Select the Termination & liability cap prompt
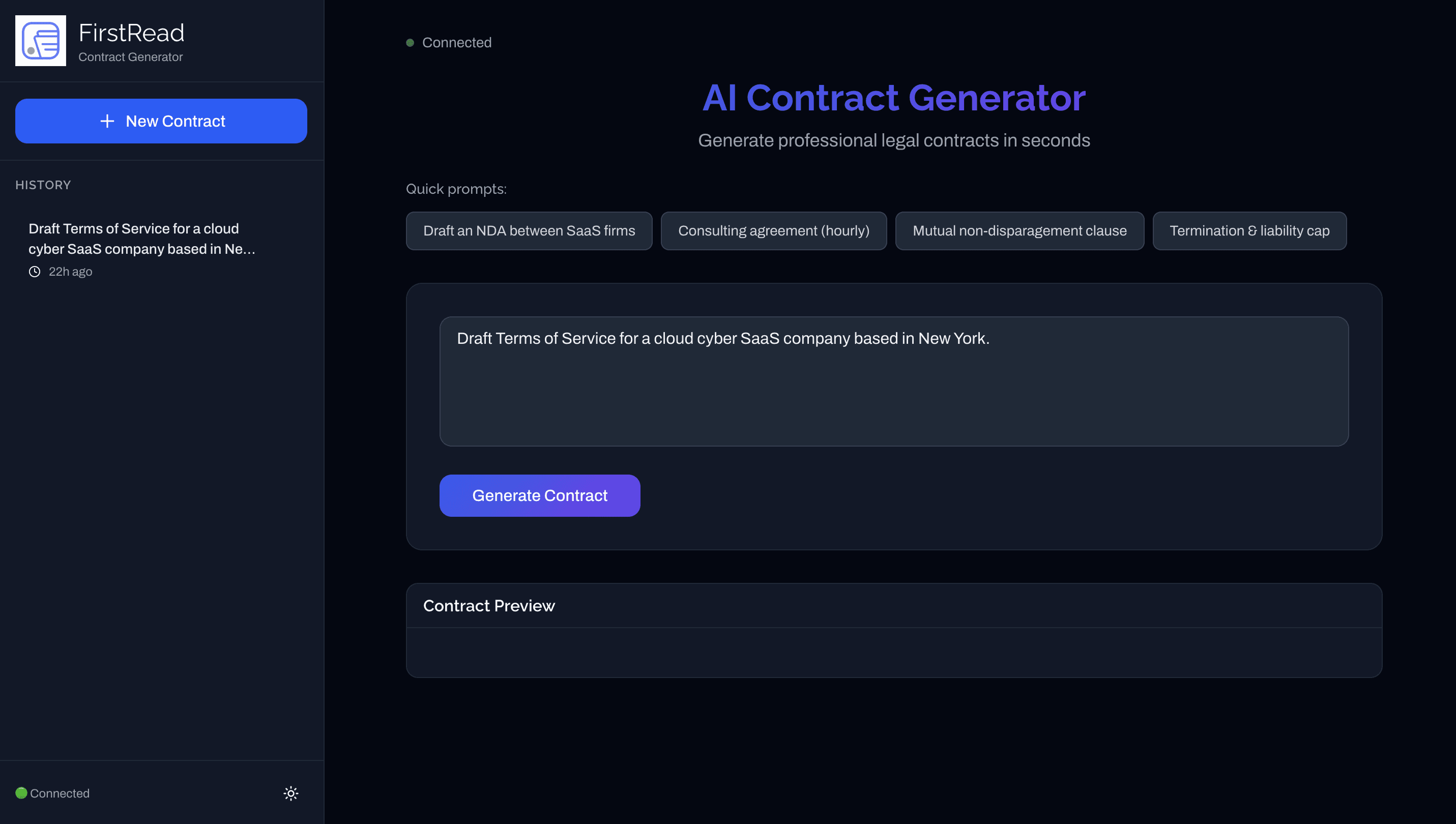 pyautogui.click(x=1249, y=231)
